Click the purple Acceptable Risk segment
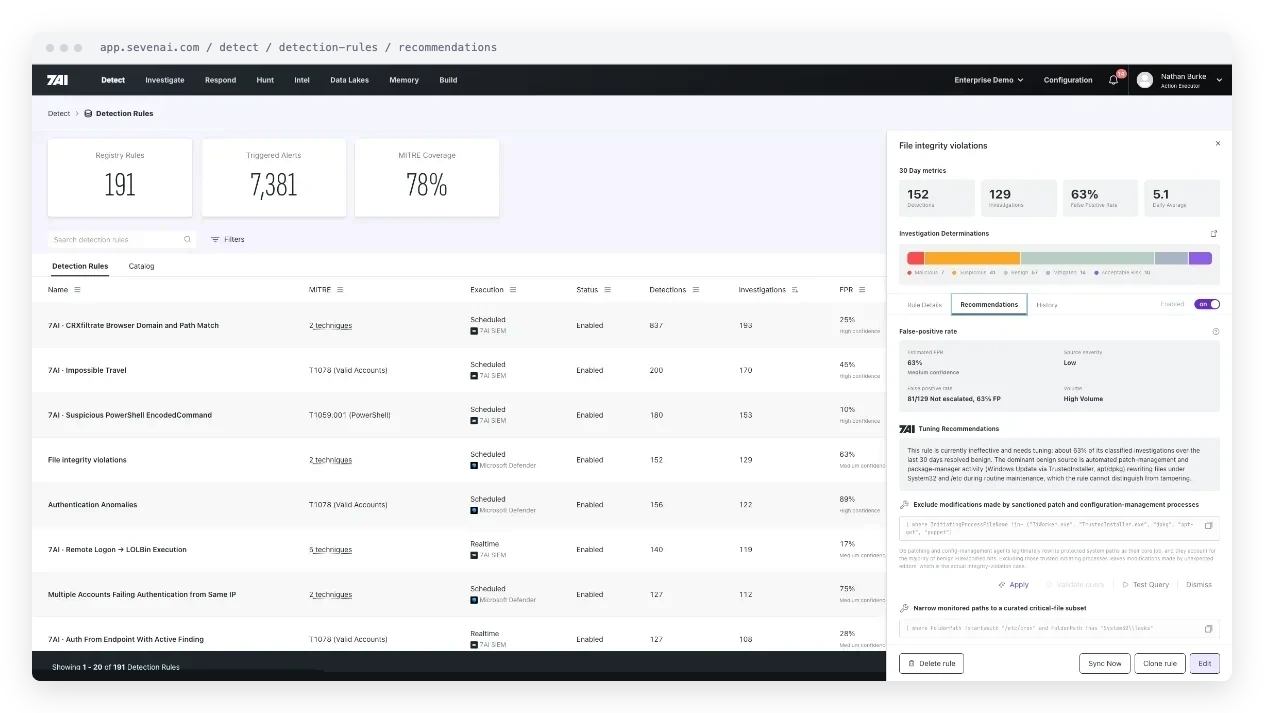 click(1200, 258)
